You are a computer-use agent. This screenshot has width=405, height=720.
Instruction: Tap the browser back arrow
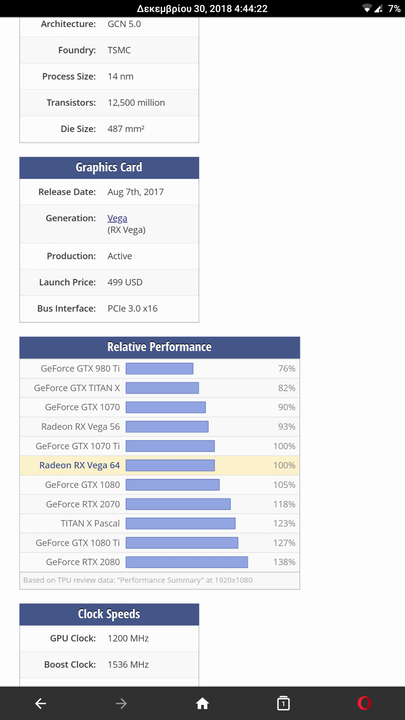click(x=40, y=703)
